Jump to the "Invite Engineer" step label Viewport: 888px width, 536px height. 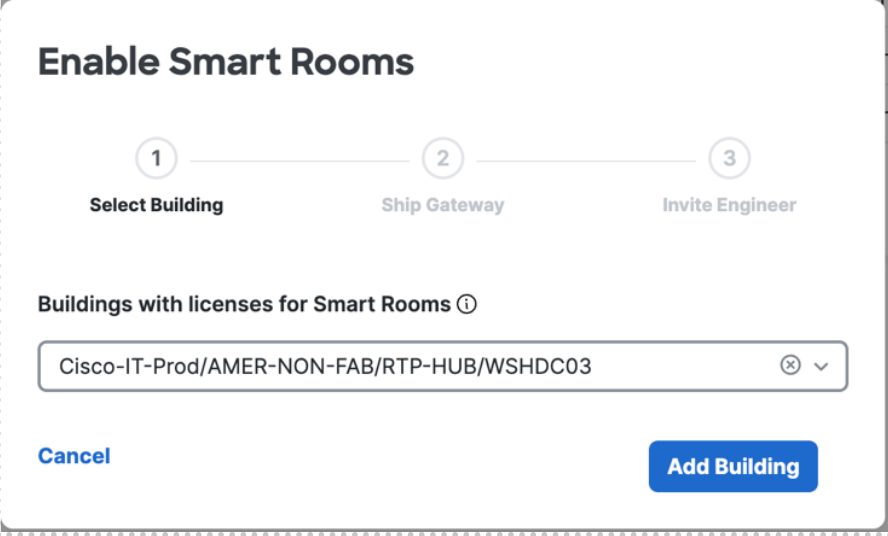coord(729,205)
